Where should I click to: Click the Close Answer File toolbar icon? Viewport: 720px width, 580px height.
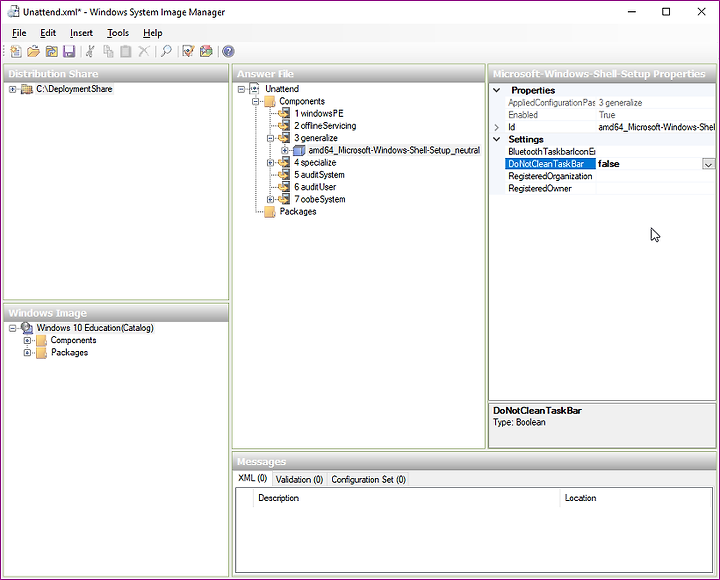coord(51,51)
